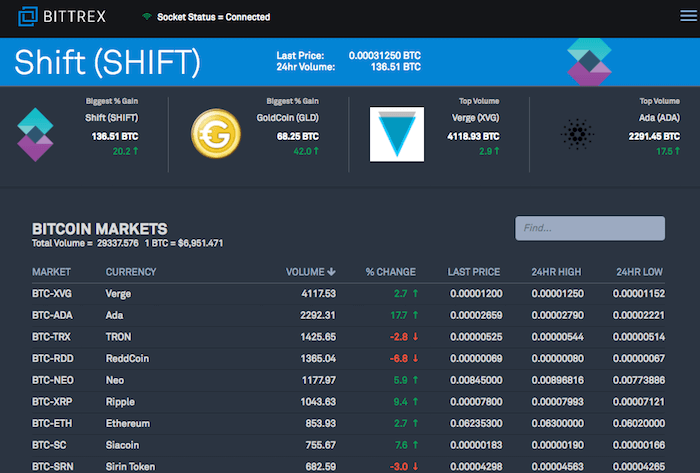Open the hamburger menu
The height and width of the screenshot is (473, 700).
(x=688, y=16)
